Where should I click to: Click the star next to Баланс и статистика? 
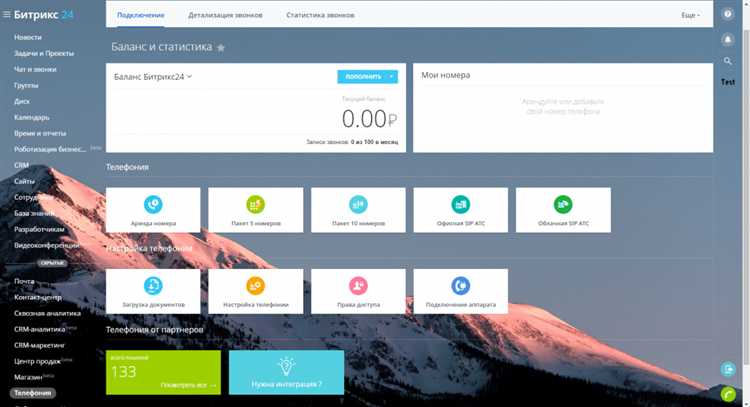pyautogui.click(x=221, y=47)
